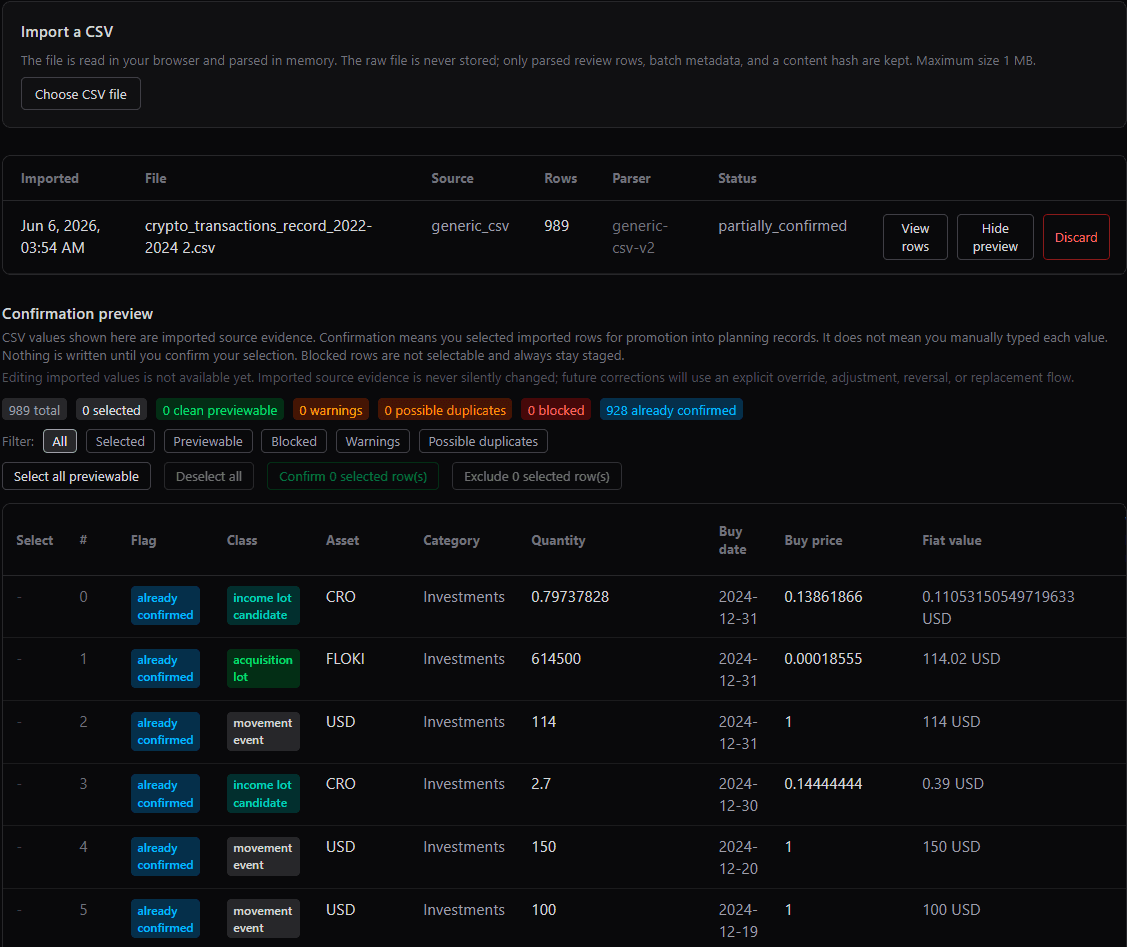
Task: Filter rows by Warnings
Action: [x=372, y=441]
